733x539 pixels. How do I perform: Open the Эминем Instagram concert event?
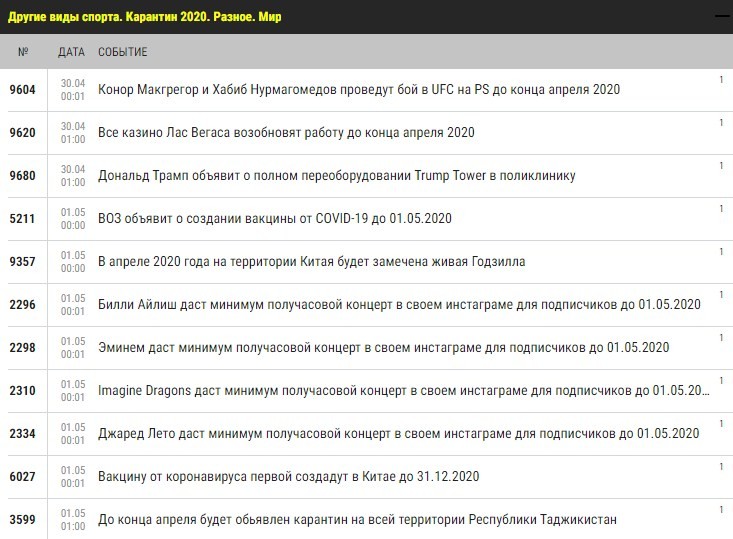tap(383, 348)
